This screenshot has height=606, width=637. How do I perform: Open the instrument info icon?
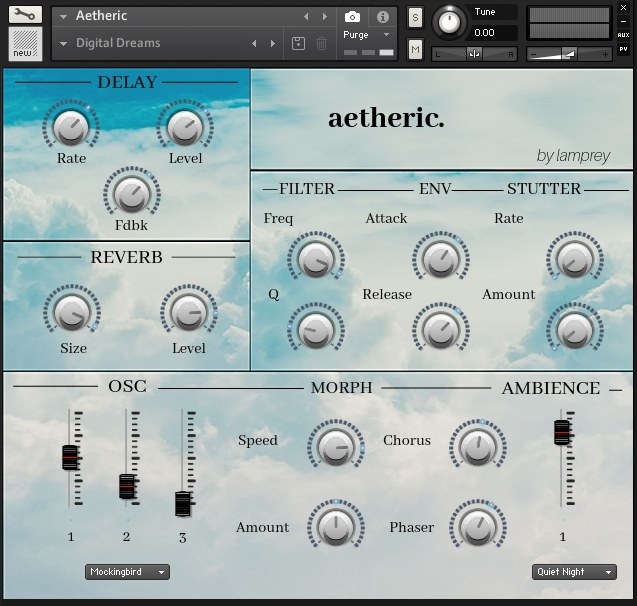(382, 17)
